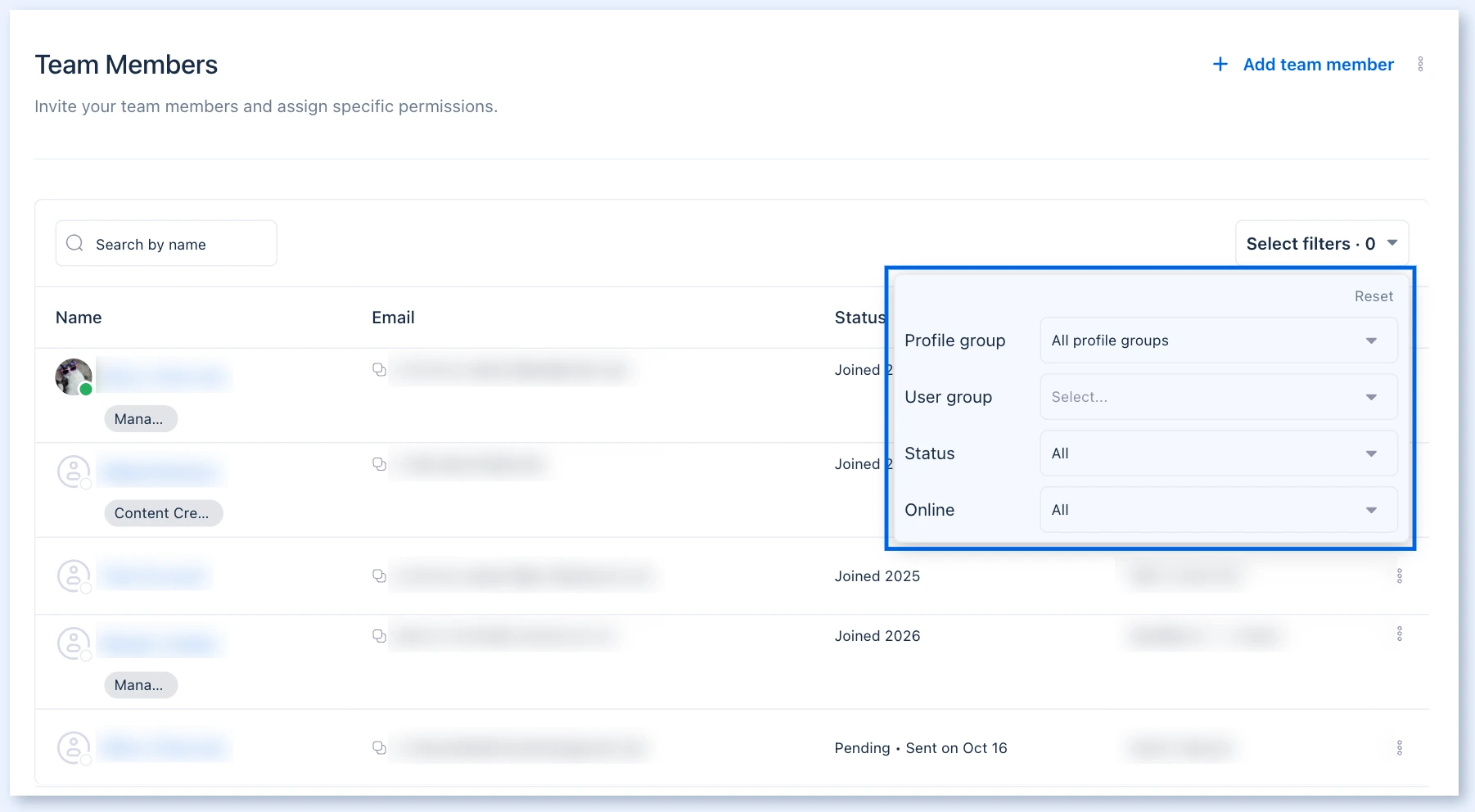Click 'Pending • Sent on Oct 16' text
Screen dimensions: 1475x812
[x=921, y=748]
